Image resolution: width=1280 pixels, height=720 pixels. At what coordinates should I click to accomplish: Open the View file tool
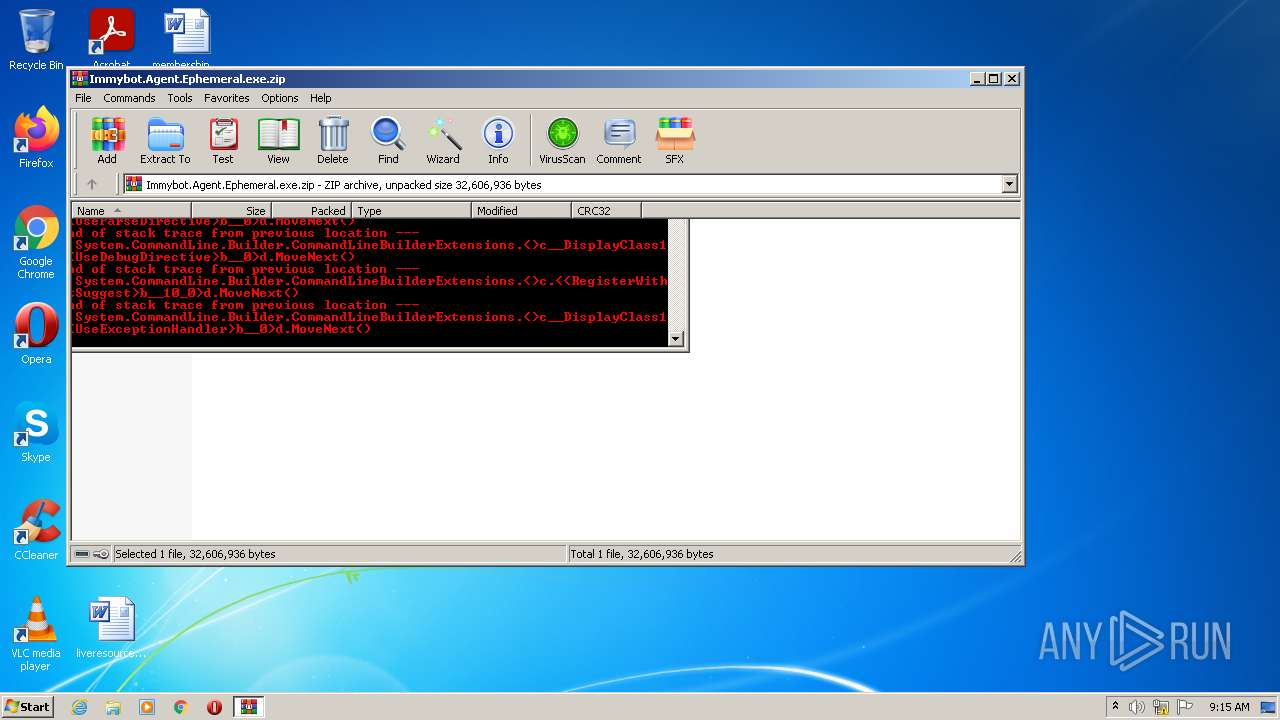coord(278,141)
